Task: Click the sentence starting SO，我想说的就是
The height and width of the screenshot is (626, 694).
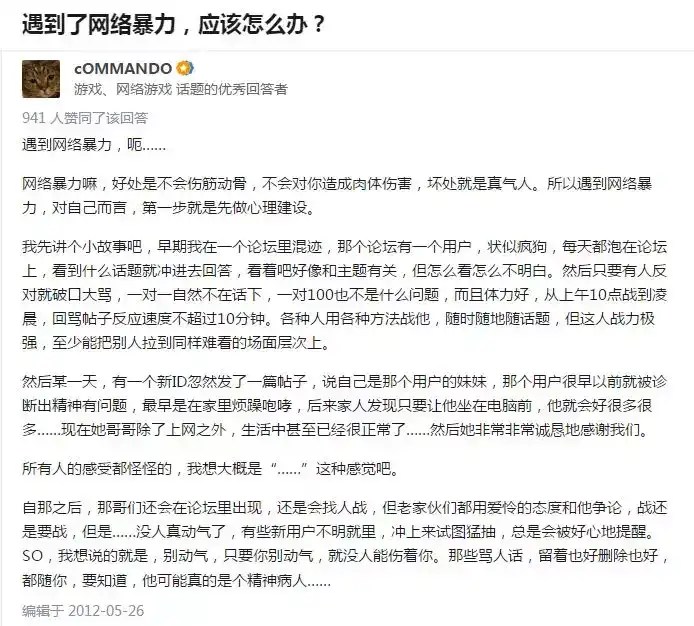Action: 231,555
